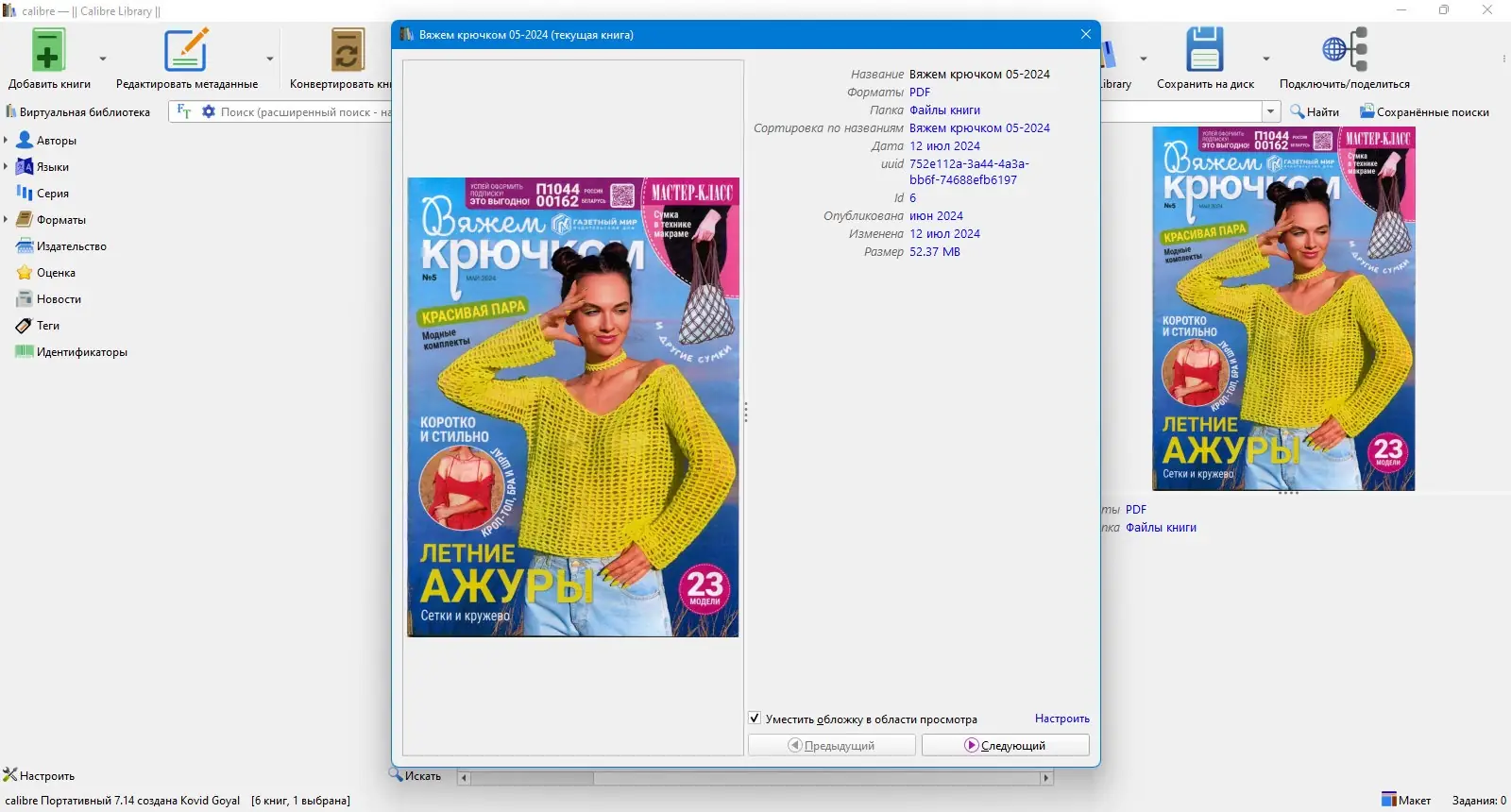1511x812 pixels.
Task: Click the Add books icon
Action: click(x=48, y=50)
